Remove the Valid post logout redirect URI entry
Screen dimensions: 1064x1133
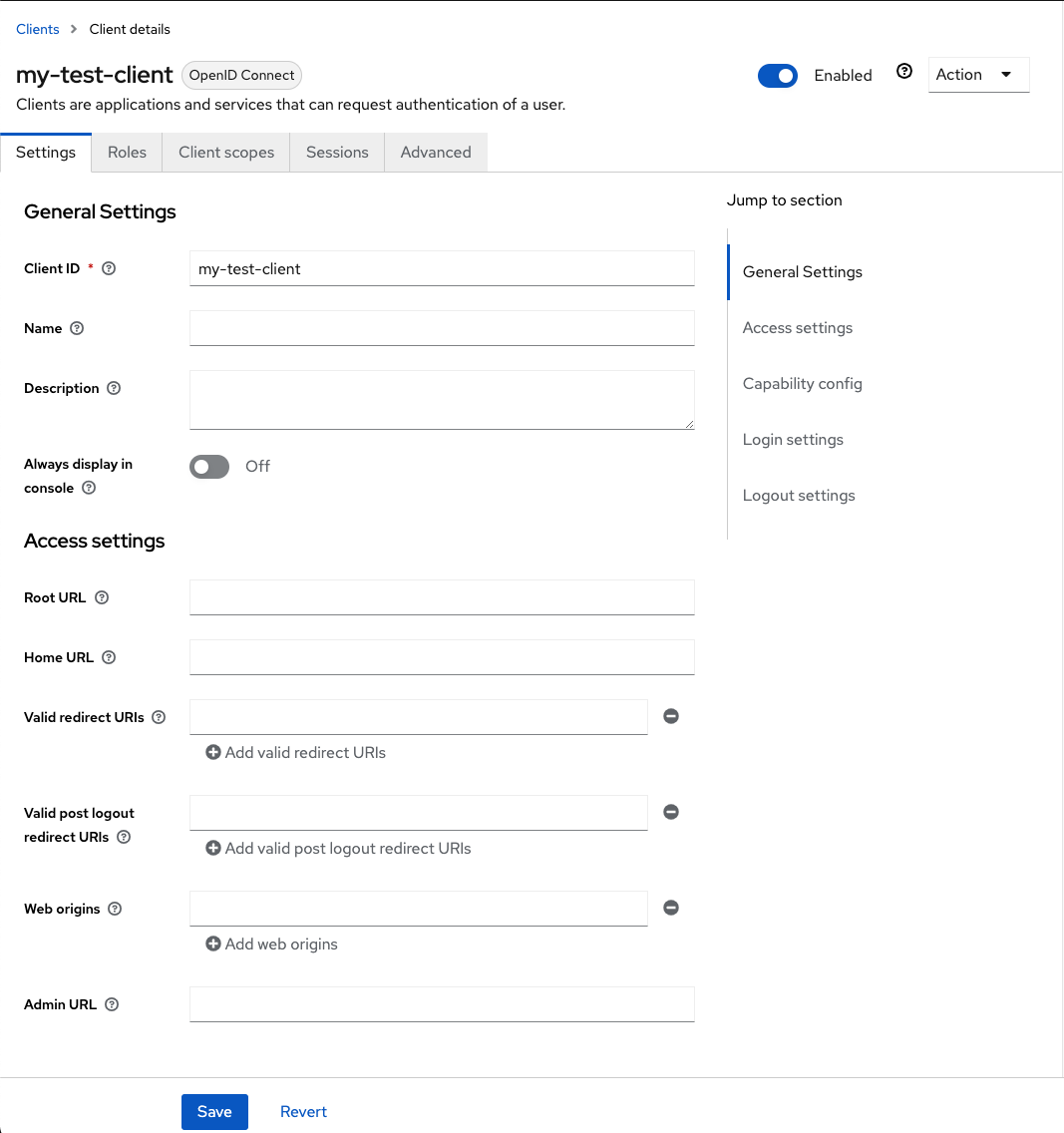click(x=671, y=812)
